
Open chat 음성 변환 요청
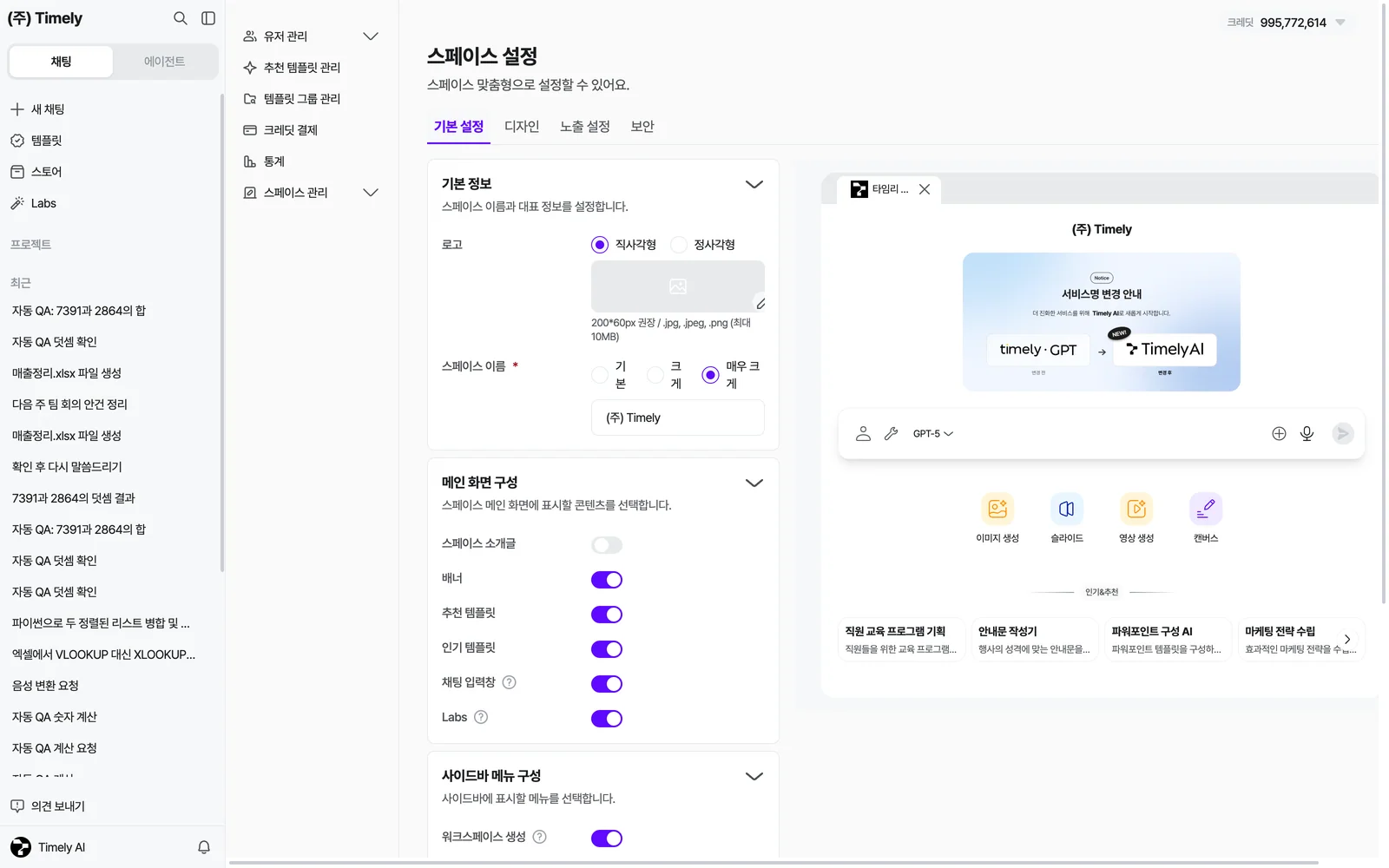click(45, 686)
